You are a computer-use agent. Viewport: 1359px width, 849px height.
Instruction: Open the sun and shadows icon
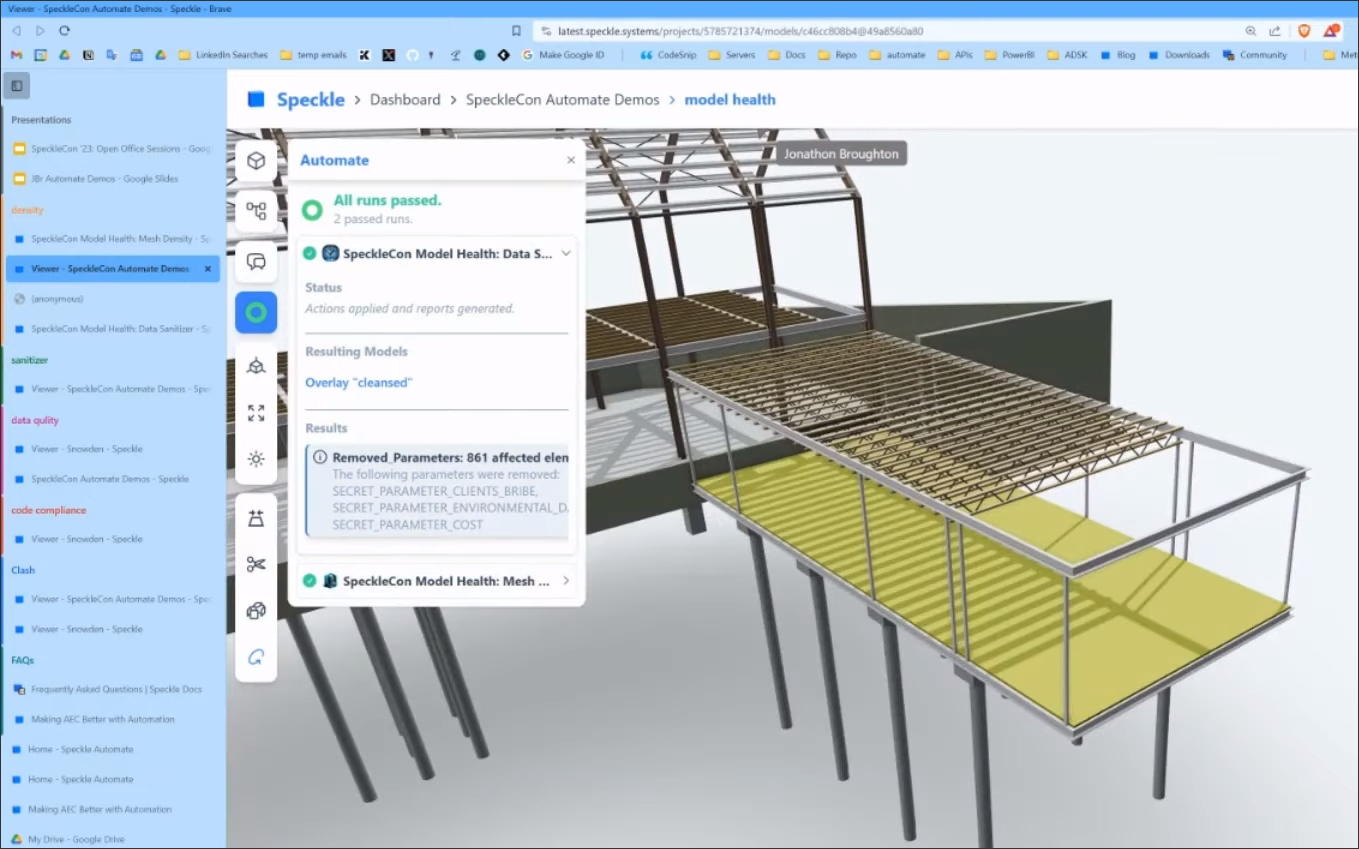[x=256, y=459]
